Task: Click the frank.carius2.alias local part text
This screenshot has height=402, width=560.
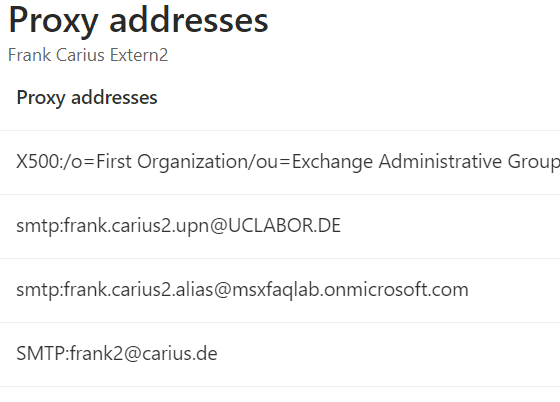Action: (x=139, y=289)
